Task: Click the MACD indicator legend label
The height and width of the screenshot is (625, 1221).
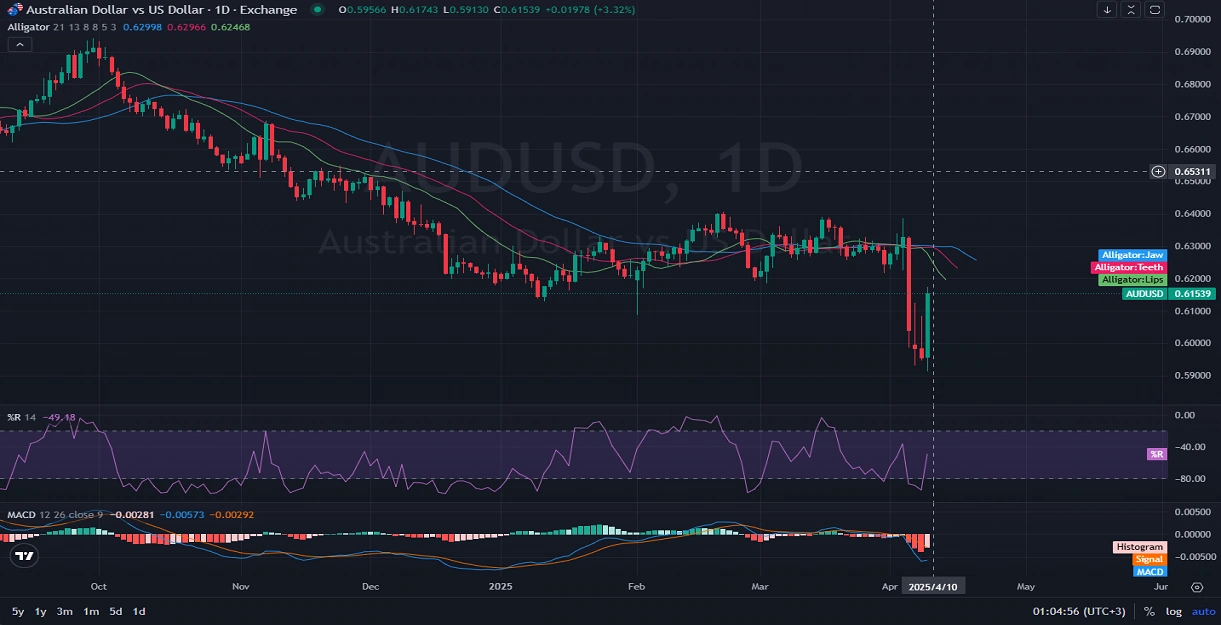Action: (22, 514)
